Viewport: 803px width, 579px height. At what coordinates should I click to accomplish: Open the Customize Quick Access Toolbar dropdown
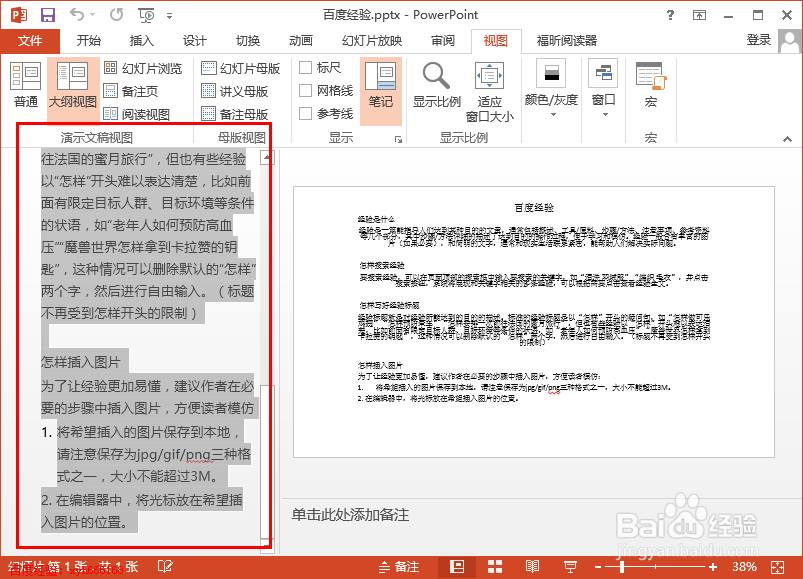169,16
